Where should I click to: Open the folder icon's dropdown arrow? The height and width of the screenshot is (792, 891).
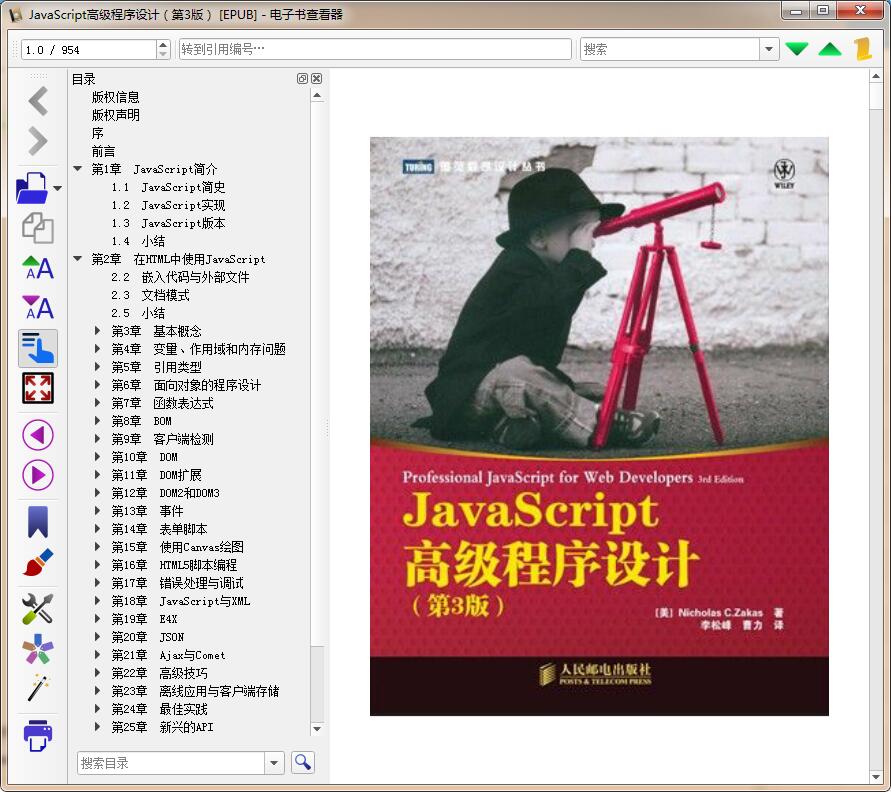pos(57,188)
